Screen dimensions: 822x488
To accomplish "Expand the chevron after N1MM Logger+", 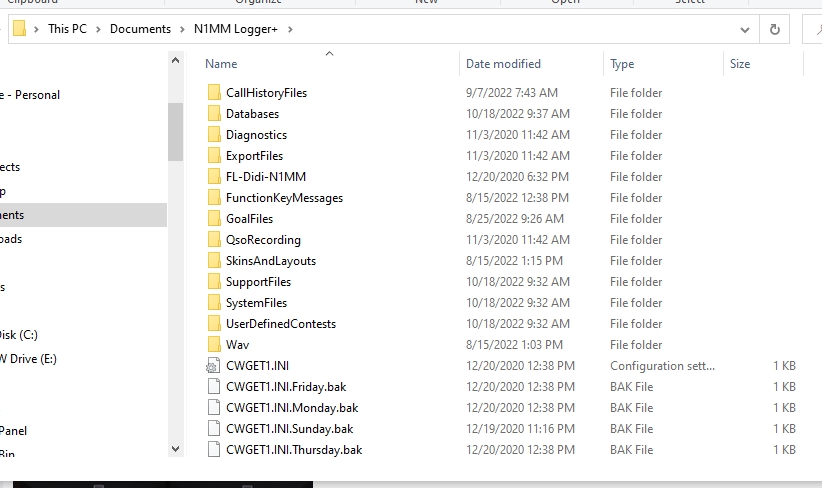I will (290, 29).
